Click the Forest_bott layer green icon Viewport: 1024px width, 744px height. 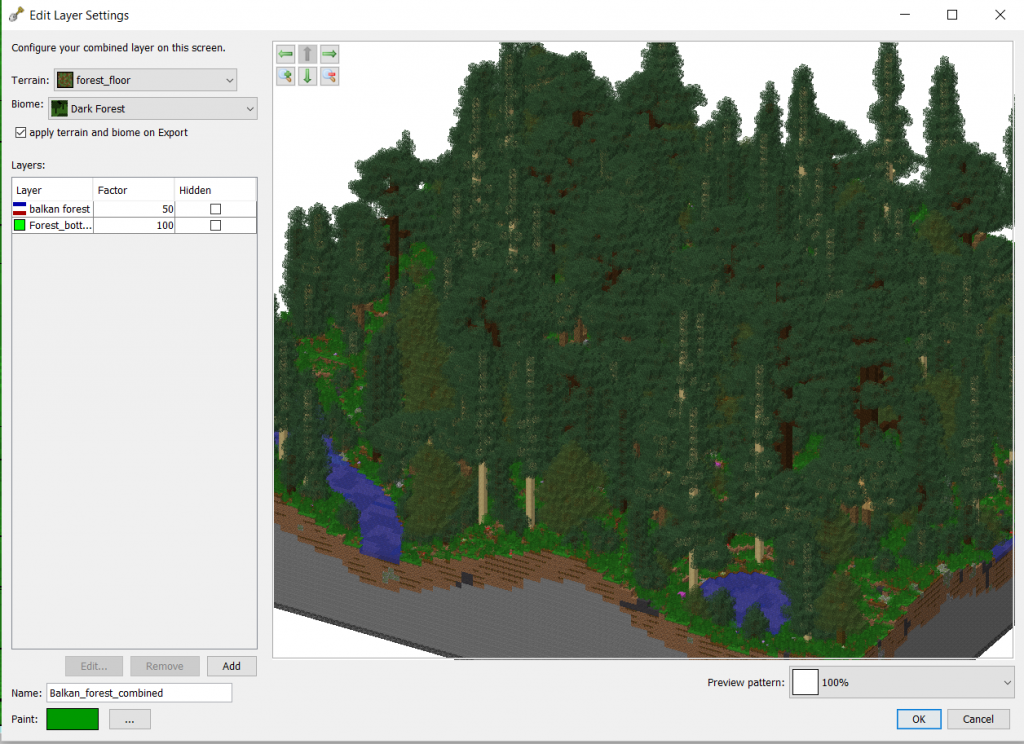(x=19, y=226)
